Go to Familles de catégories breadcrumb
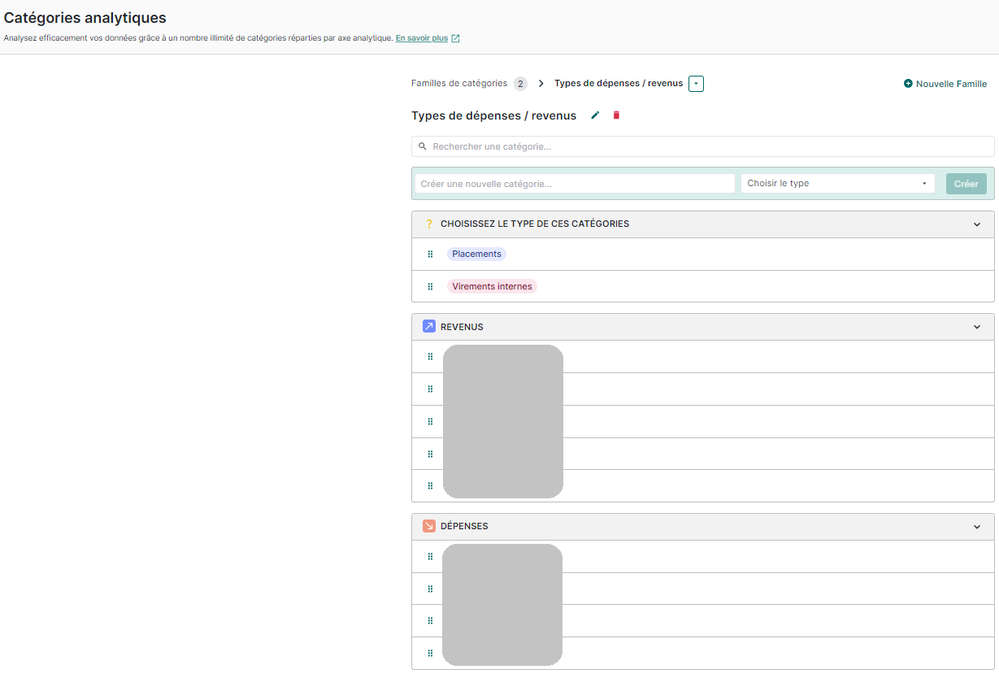Image resolution: width=999 pixels, height=674 pixels. click(459, 84)
